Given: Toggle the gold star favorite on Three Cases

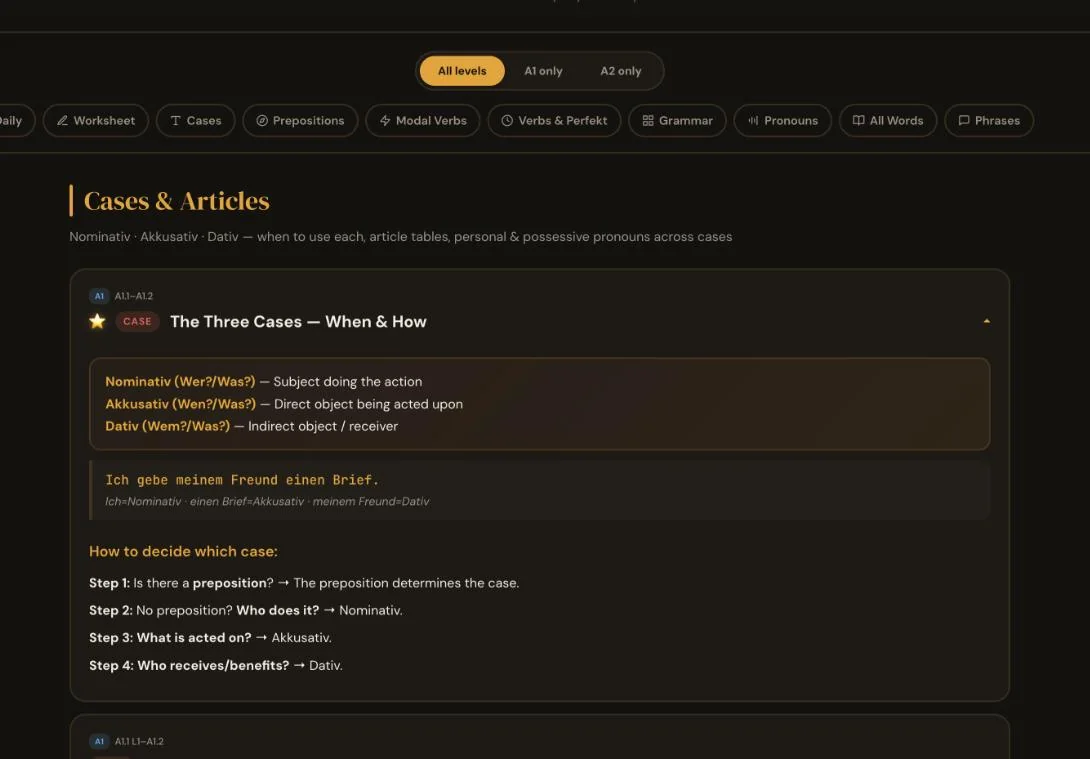Looking at the screenshot, I should 97,321.
